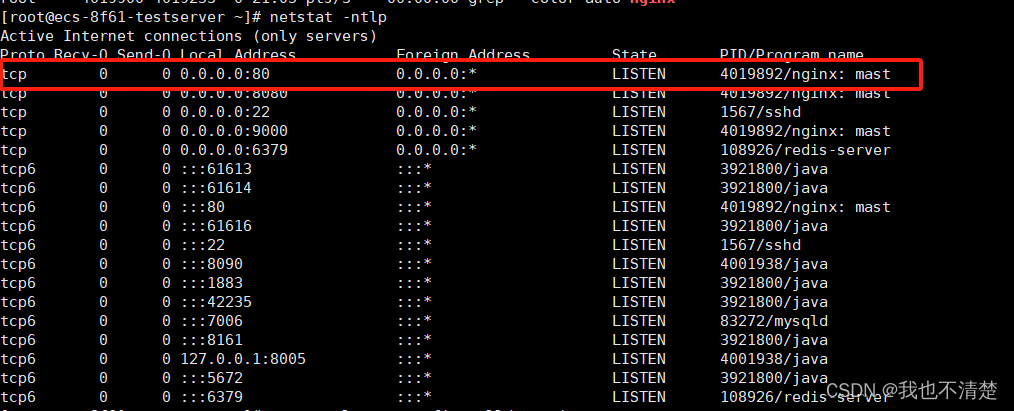
Task: Select local address :::1883
Action: click(211, 283)
